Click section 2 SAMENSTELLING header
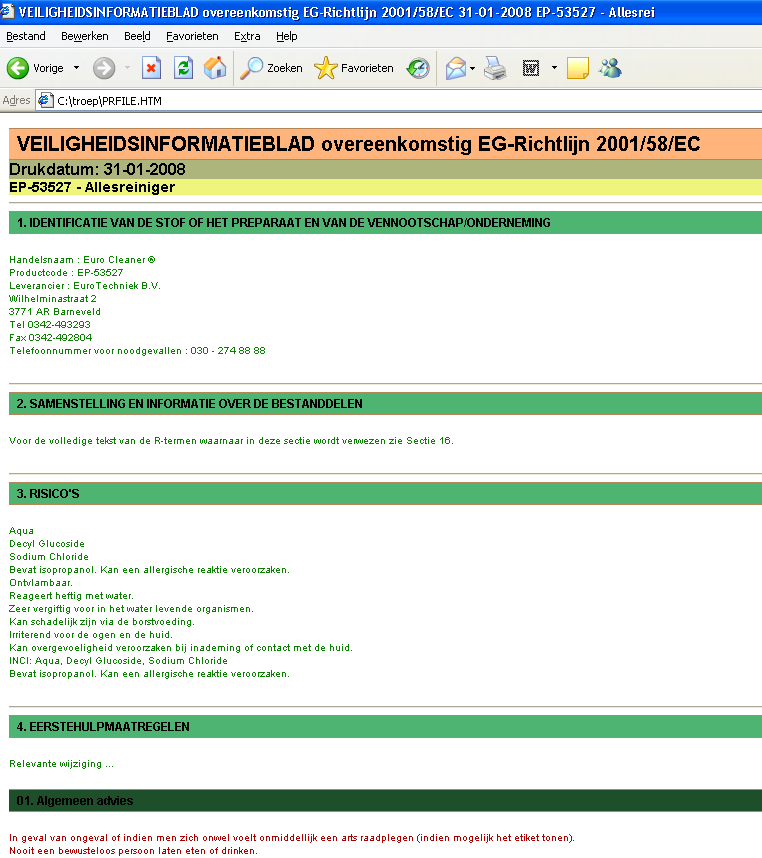This screenshot has height=858, width=762. click(x=385, y=404)
